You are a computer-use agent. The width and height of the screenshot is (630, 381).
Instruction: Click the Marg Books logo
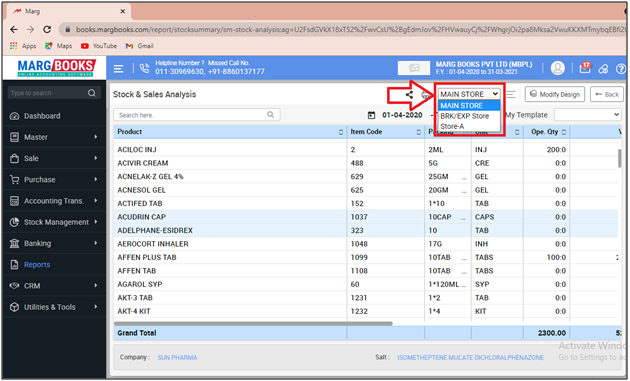point(56,68)
